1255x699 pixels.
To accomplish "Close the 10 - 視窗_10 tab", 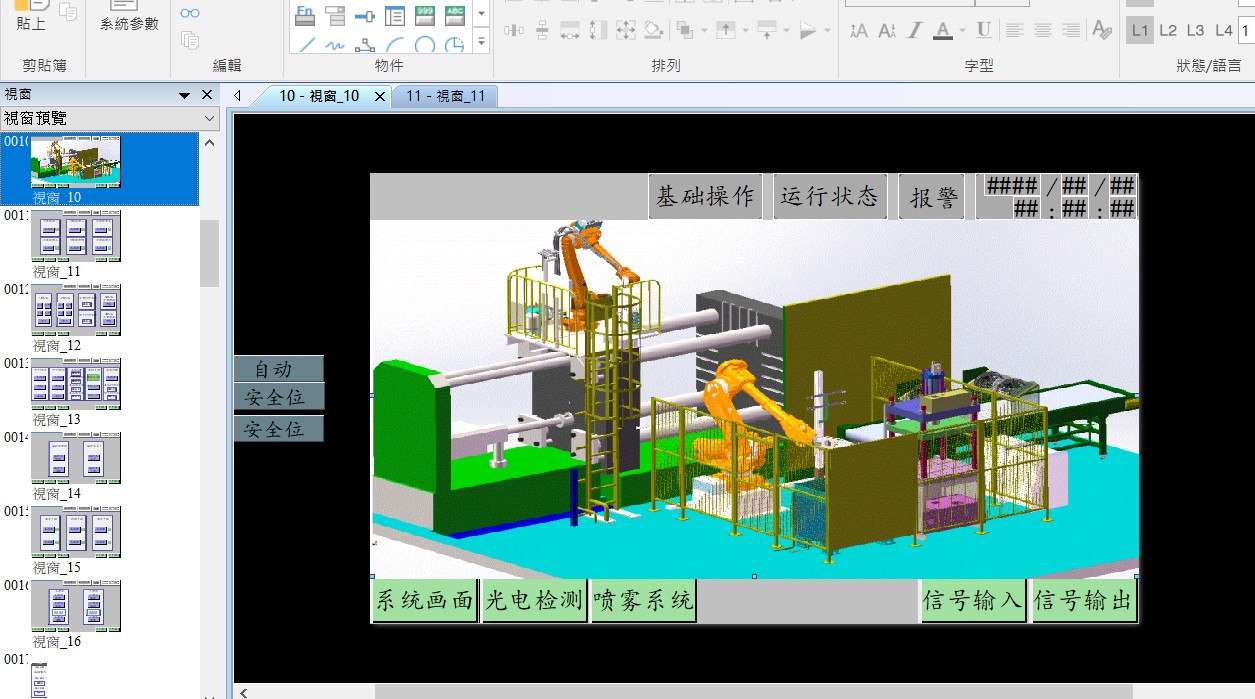I will click(x=380, y=97).
